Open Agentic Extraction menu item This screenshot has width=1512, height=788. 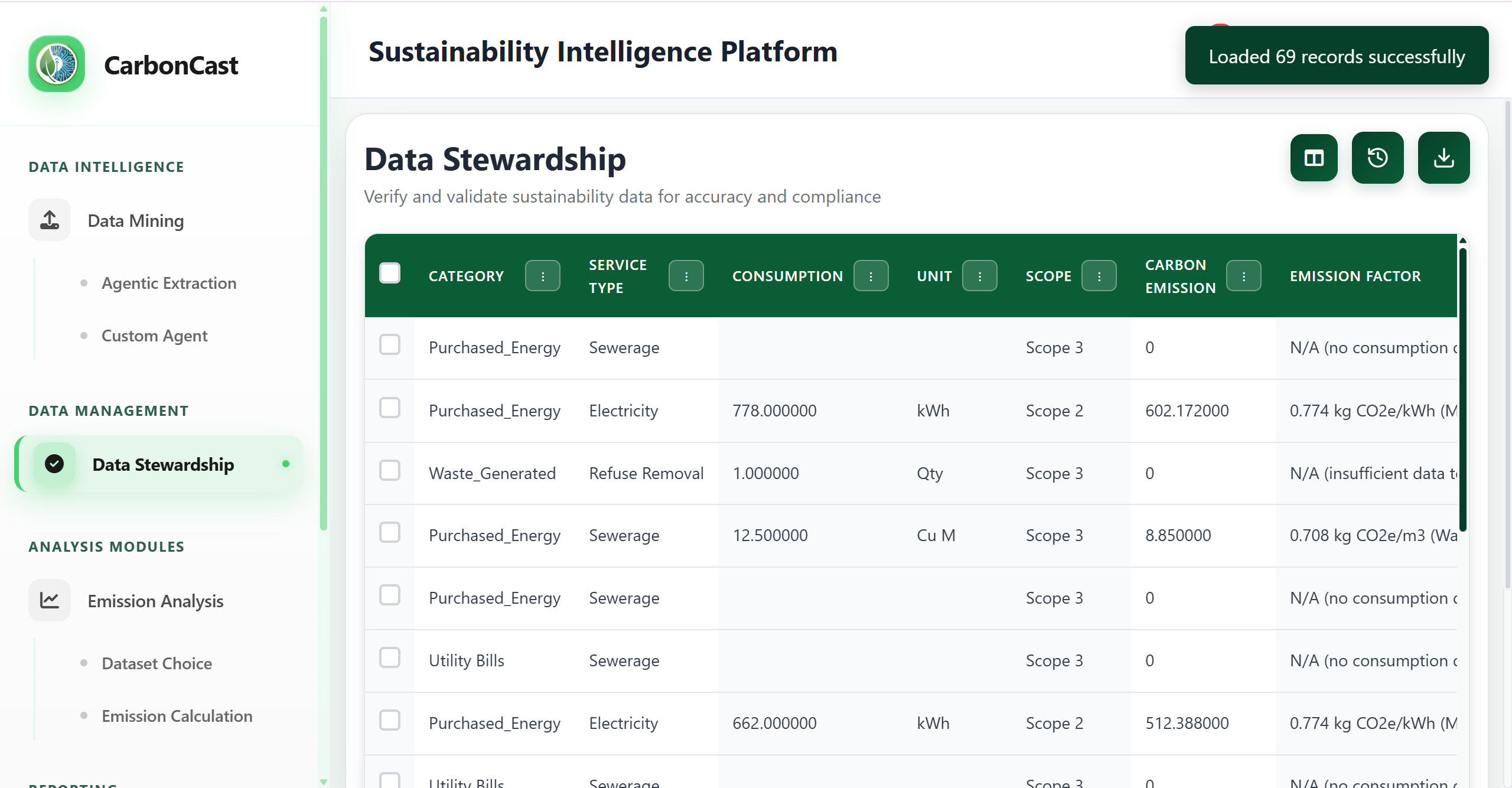(169, 284)
